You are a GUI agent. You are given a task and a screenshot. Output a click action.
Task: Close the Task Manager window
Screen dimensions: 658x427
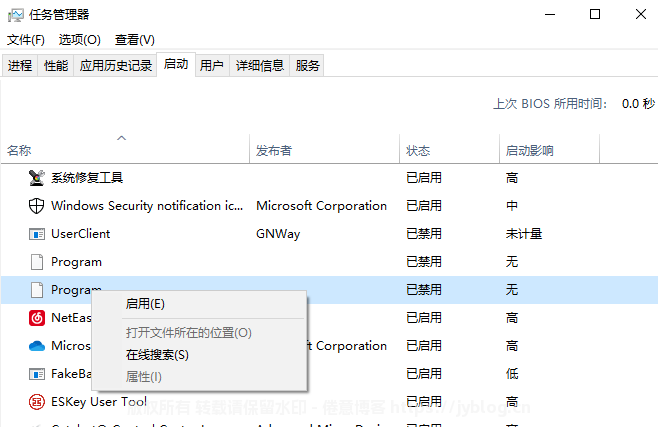(641, 15)
